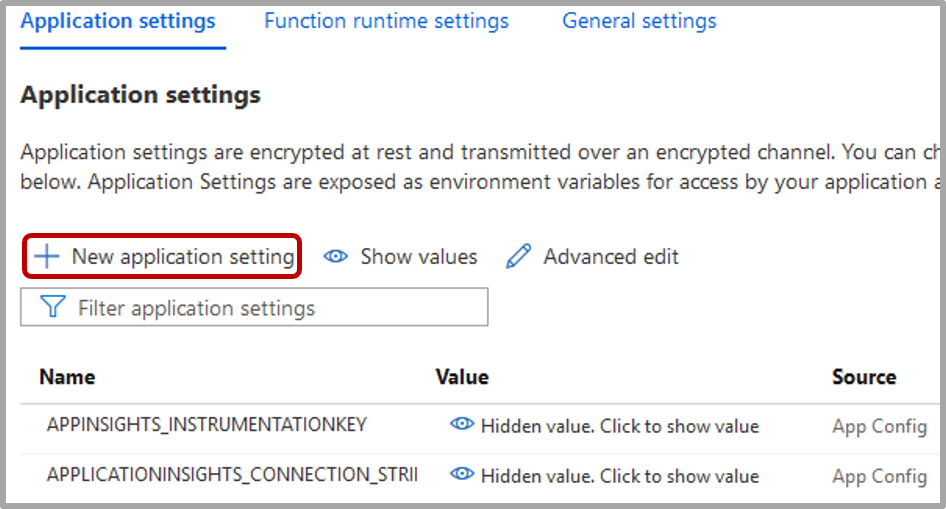Select the Application settings tab
Viewport: 946px width, 509px height.
[118, 21]
